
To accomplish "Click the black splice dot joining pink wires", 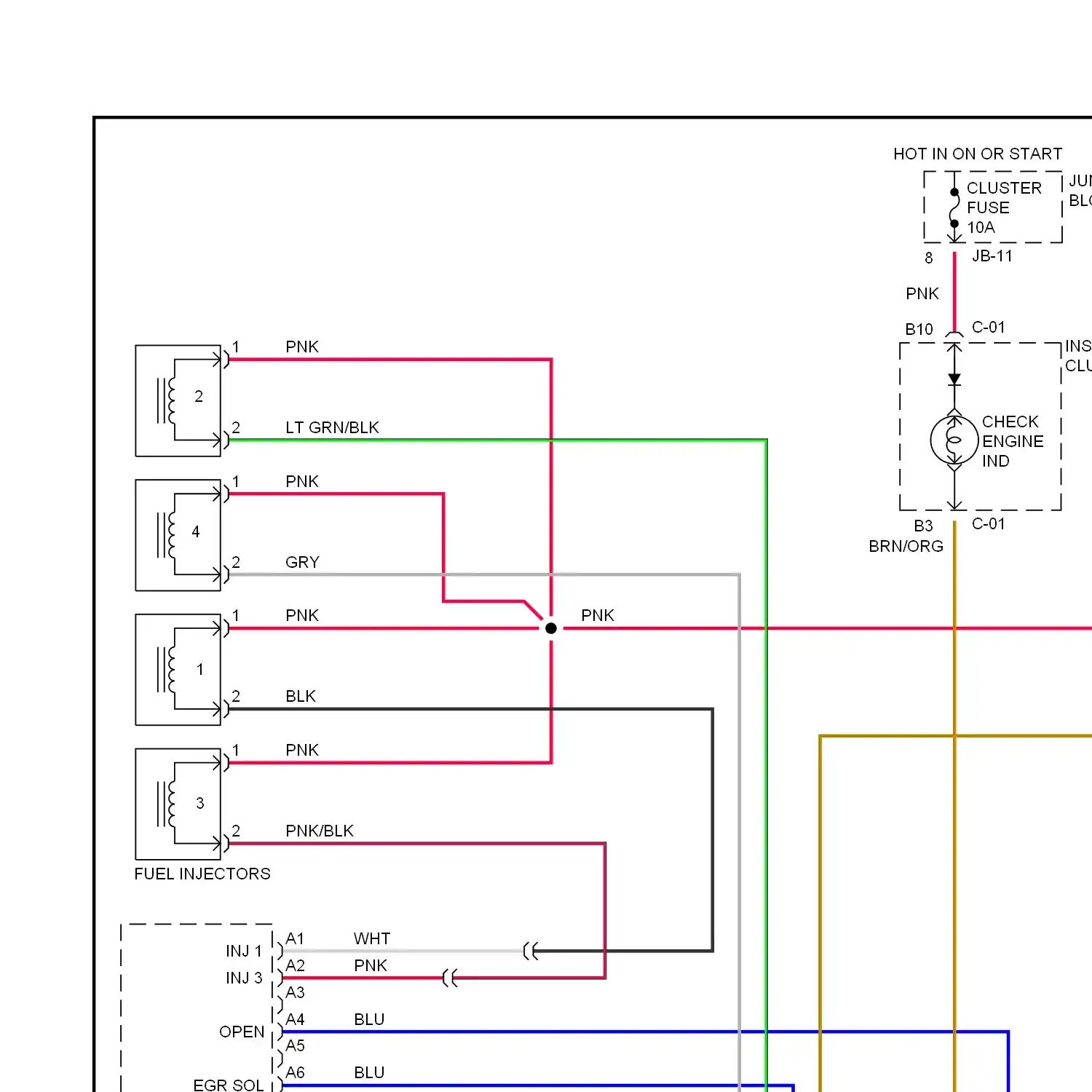I will tap(551, 628).
